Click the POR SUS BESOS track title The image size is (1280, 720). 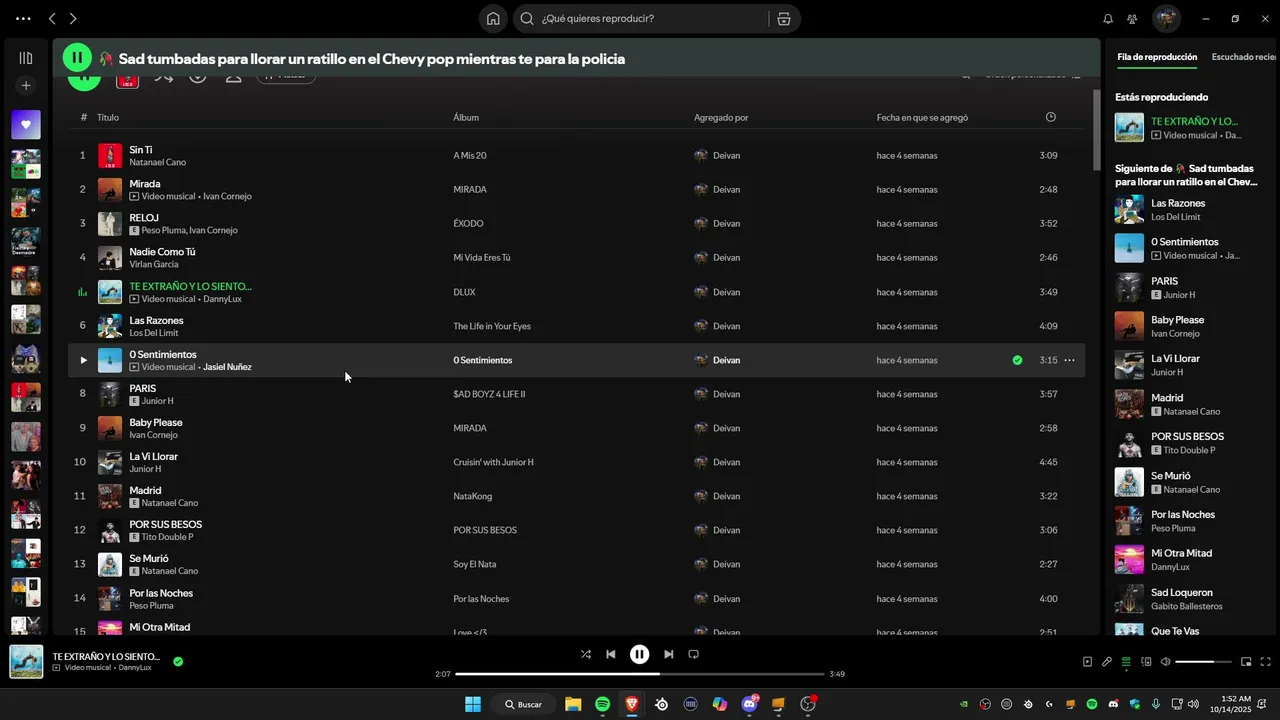click(x=165, y=524)
